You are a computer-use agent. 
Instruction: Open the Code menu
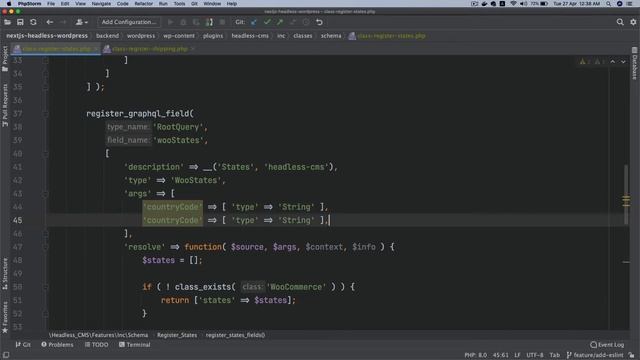[122, 4]
